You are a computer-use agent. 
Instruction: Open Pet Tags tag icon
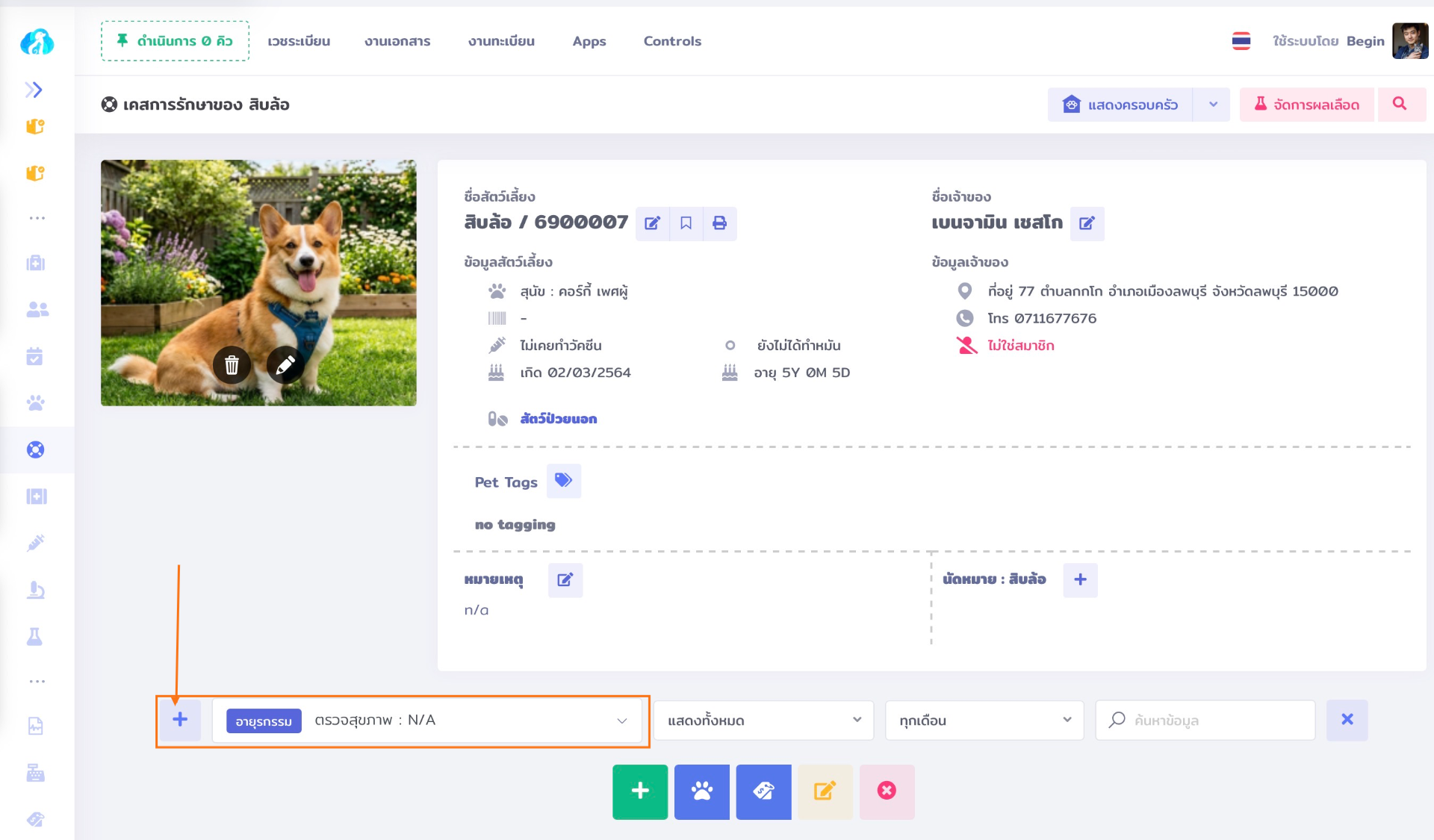[x=564, y=480]
